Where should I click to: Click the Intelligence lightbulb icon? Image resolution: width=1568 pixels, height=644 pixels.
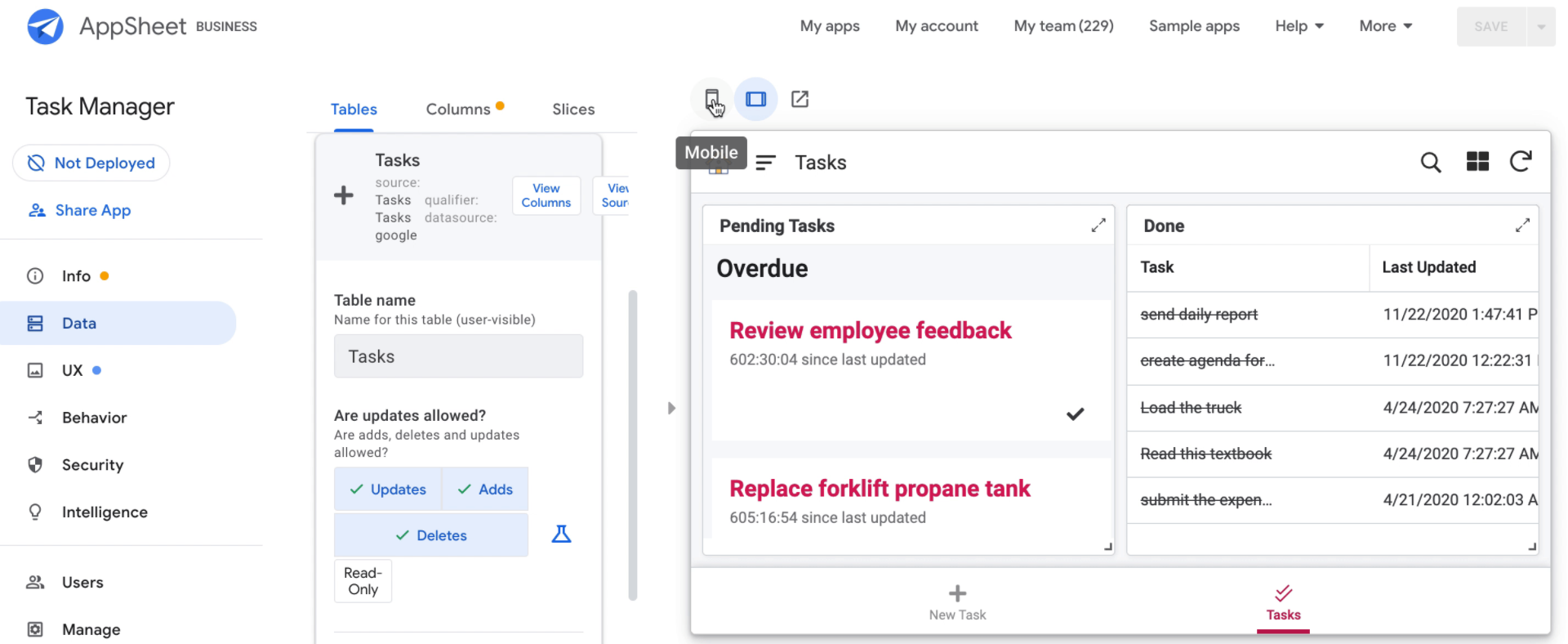(x=35, y=512)
